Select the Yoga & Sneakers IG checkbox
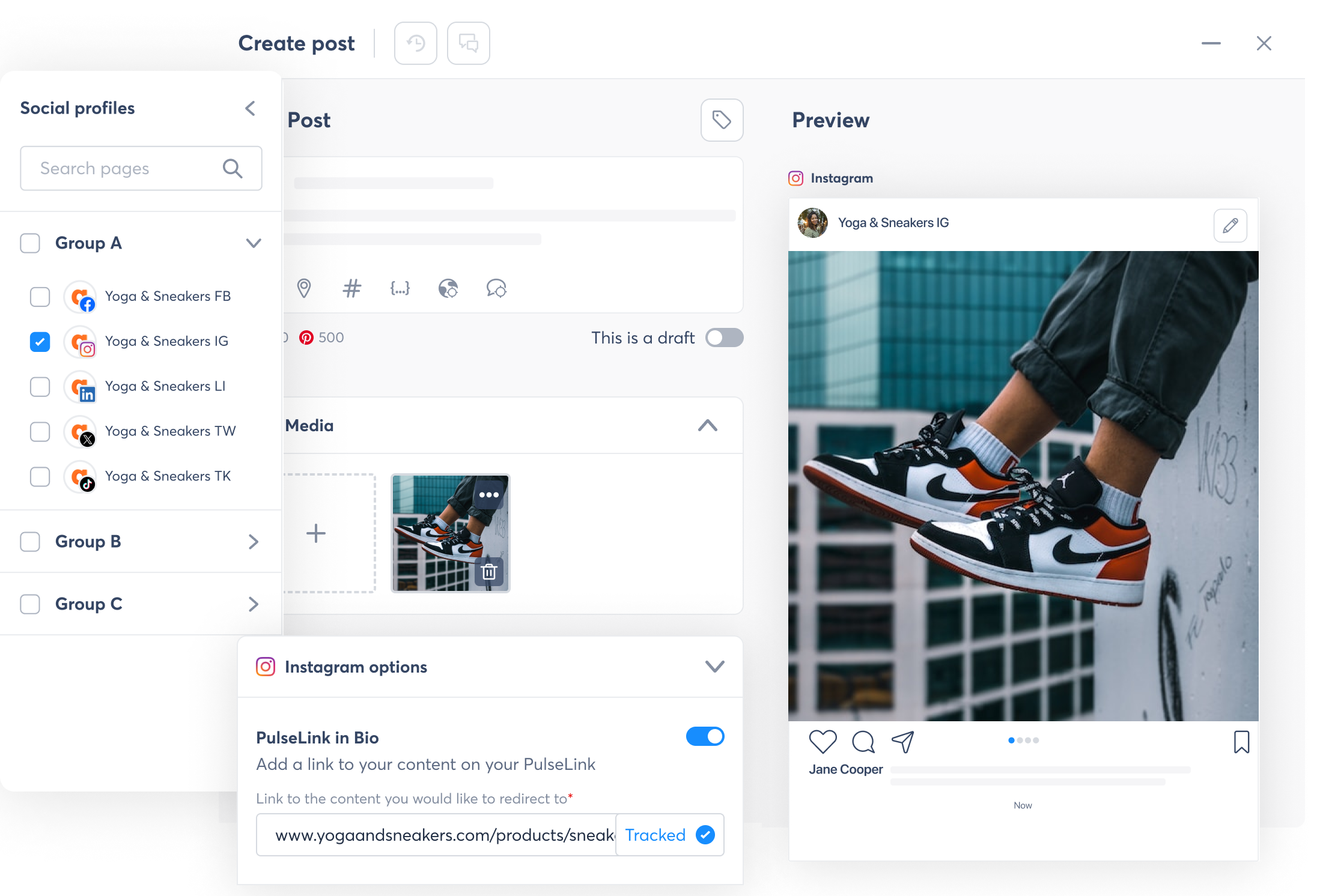This screenshot has width=1317, height=896. [40, 341]
